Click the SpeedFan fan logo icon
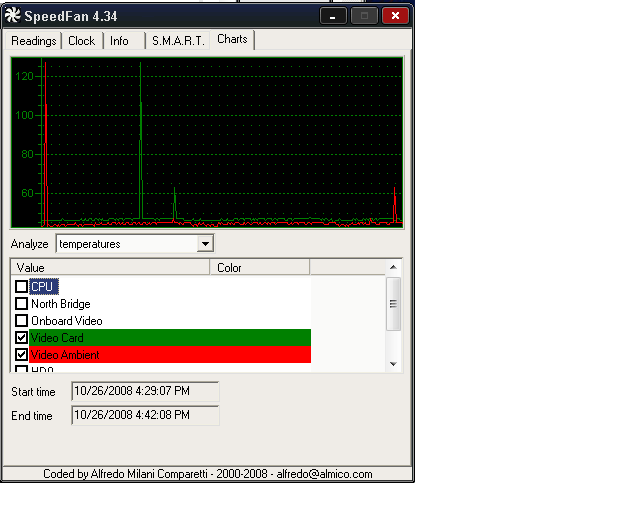 click(13, 16)
